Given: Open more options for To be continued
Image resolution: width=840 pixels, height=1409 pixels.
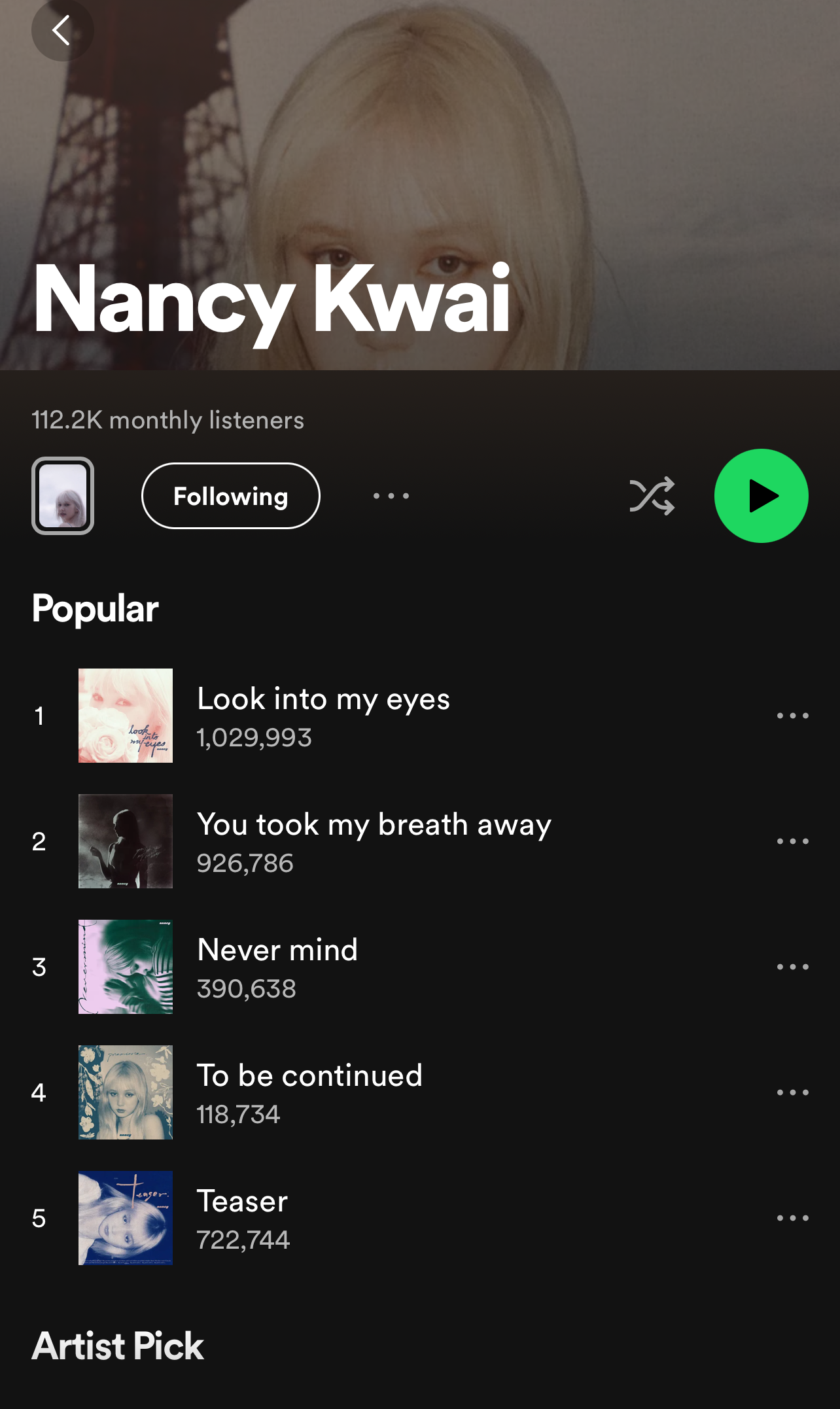Looking at the screenshot, I should pyautogui.click(x=792, y=1092).
